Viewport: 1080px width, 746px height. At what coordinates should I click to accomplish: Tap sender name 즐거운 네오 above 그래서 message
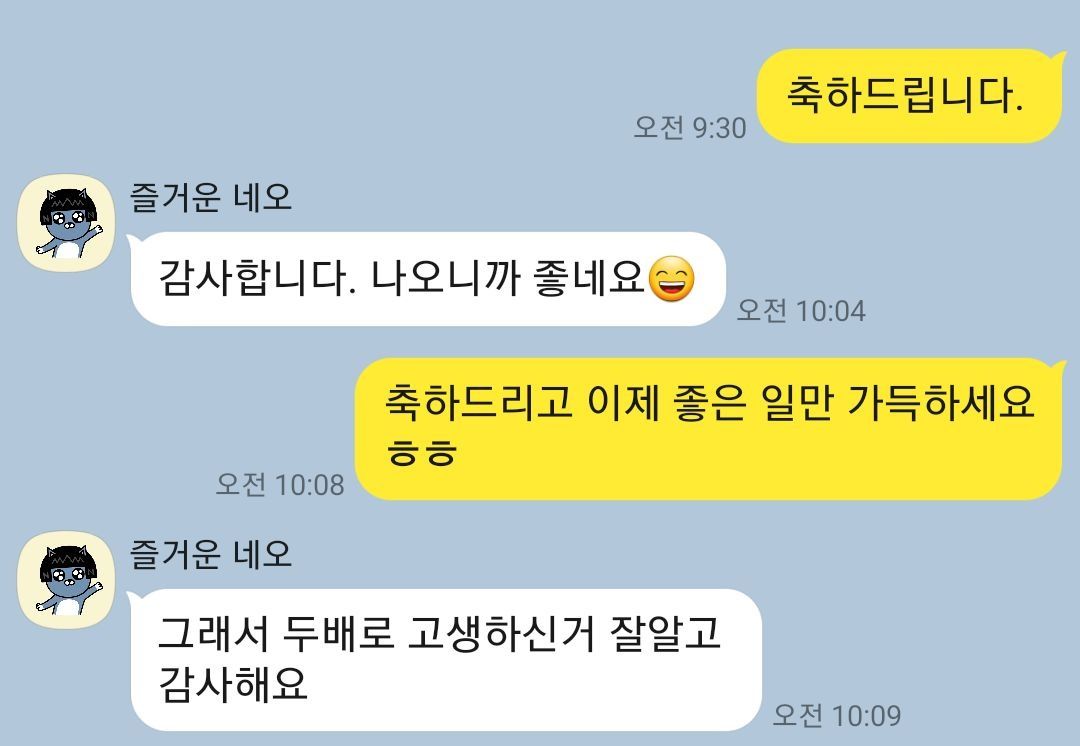211,555
